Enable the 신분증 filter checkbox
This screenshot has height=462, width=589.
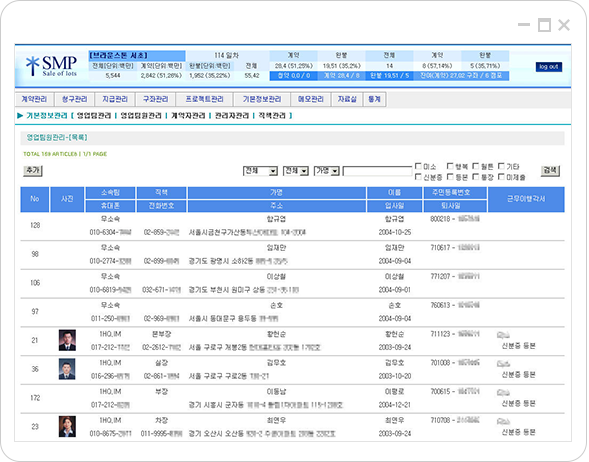pos(418,177)
